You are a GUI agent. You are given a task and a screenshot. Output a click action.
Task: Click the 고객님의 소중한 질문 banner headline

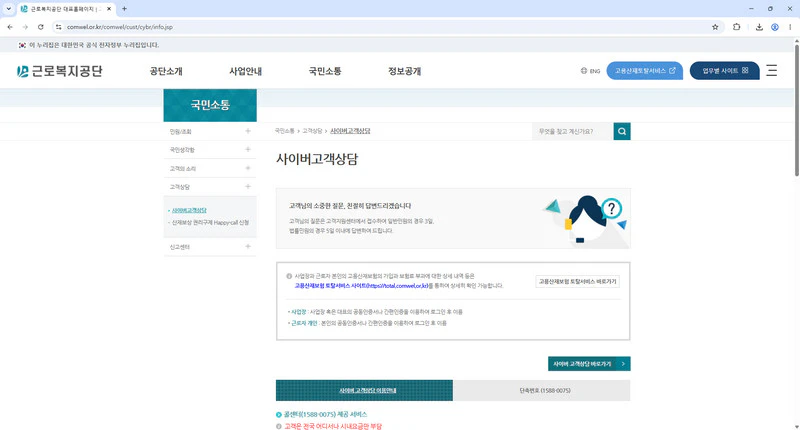coord(350,206)
